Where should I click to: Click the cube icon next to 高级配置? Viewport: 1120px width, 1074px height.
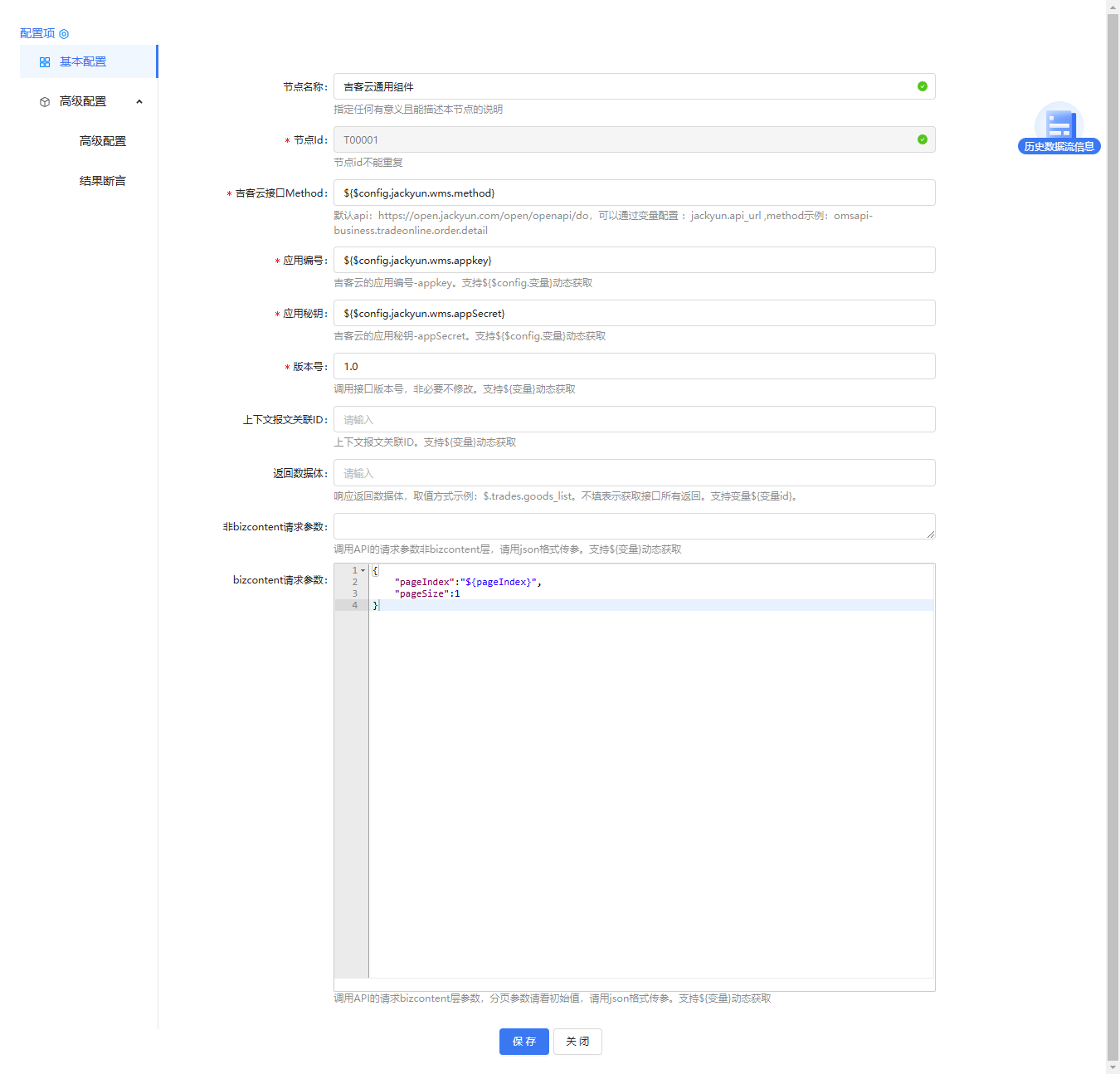pyautogui.click(x=45, y=102)
